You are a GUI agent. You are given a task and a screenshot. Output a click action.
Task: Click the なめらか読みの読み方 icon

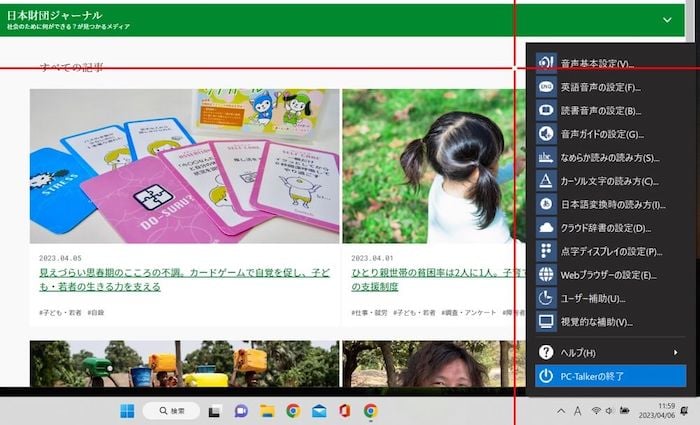click(546, 158)
